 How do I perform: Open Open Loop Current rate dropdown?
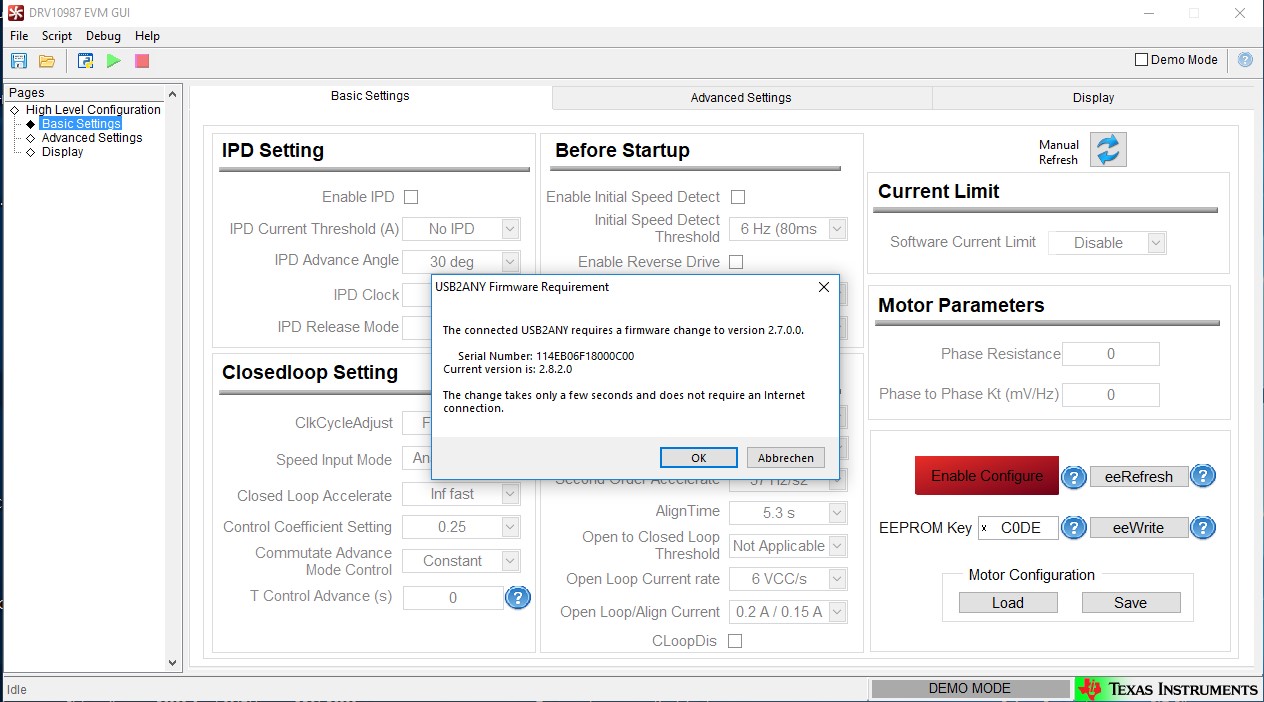(x=838, y=579)
